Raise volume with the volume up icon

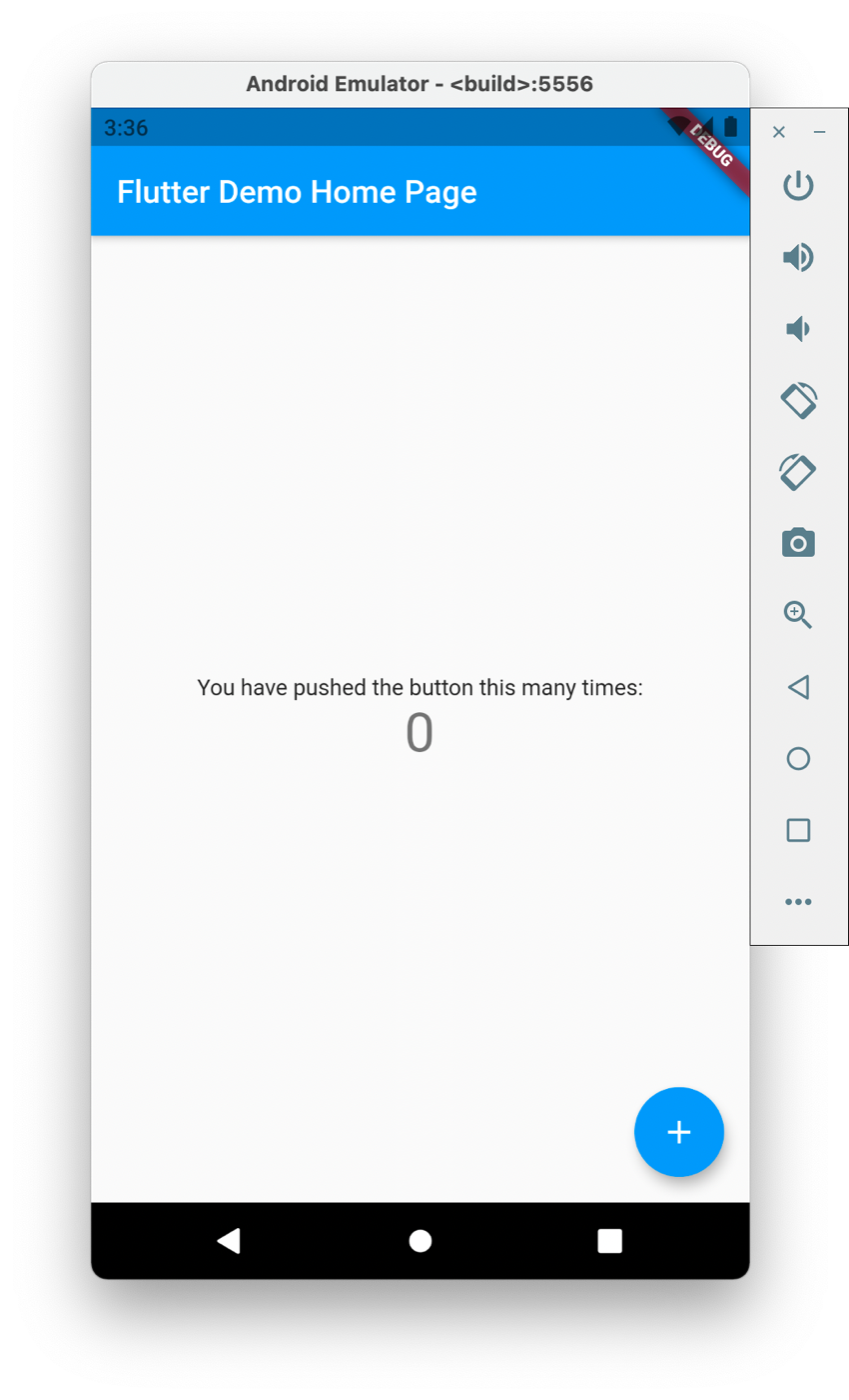pos(798,258)
